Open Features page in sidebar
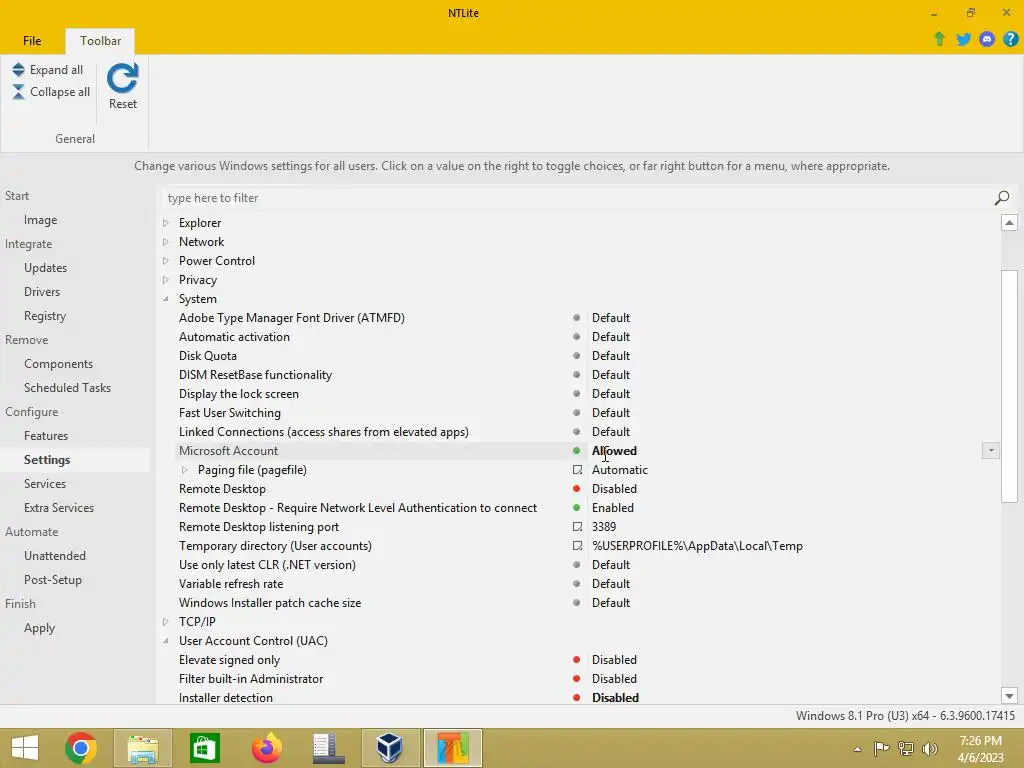The height and width of the screenshot is (768, 1024). [46, 436]
